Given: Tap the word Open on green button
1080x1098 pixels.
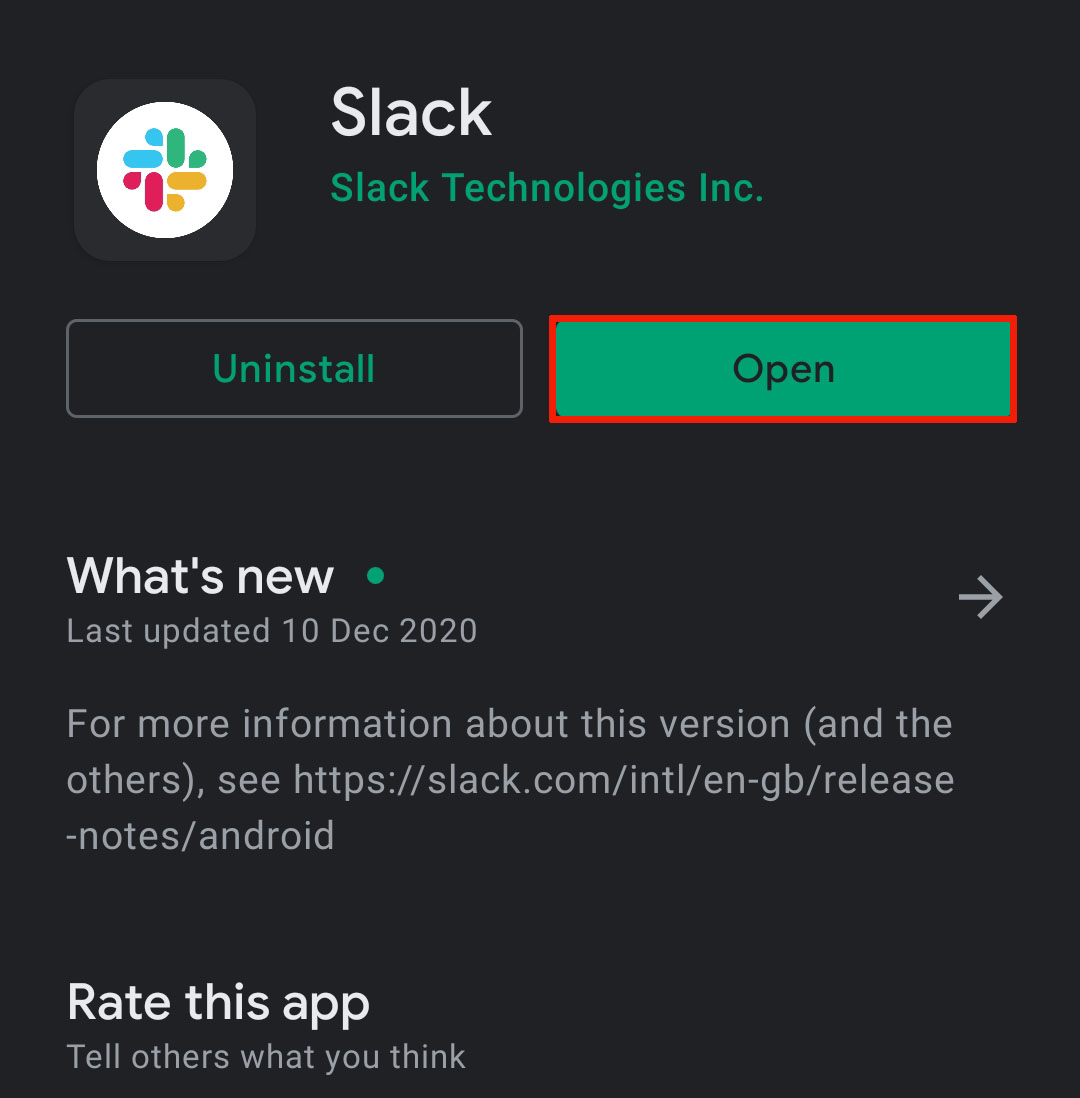Looking at the screenshot, I should [783, 369].
